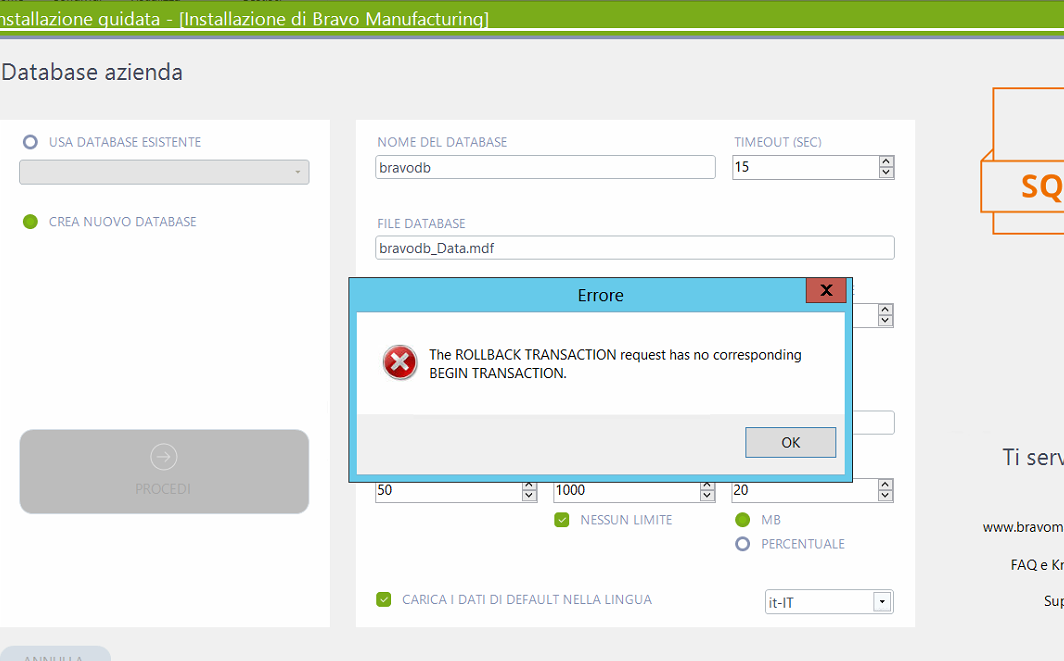Select the Usa database esistente radio button

point(30,142)
